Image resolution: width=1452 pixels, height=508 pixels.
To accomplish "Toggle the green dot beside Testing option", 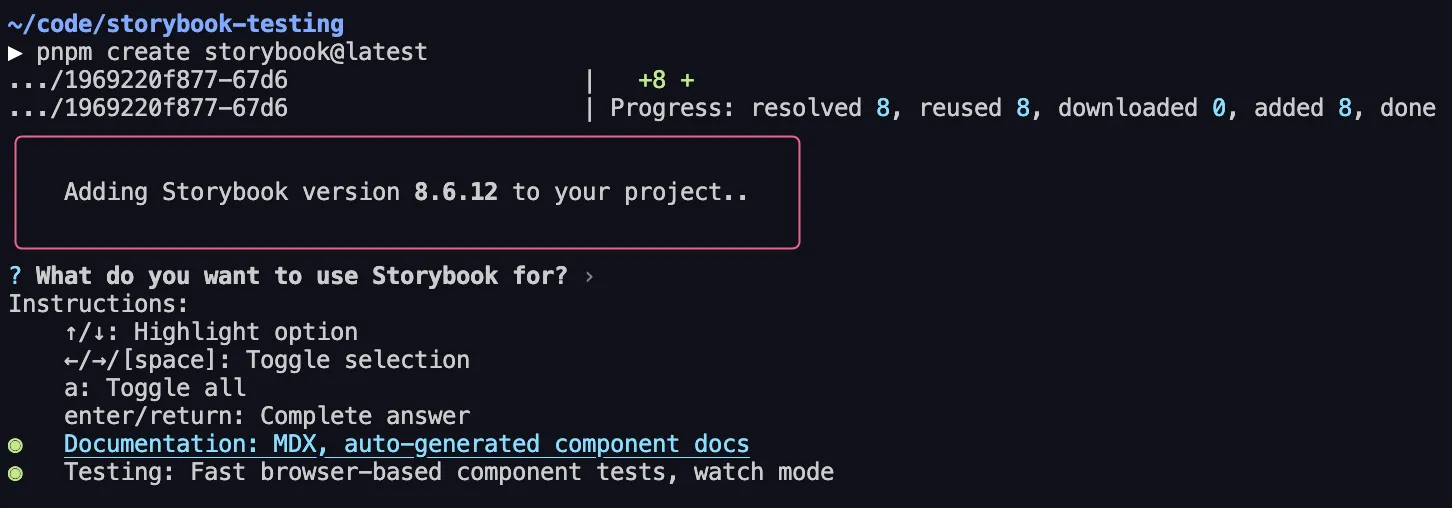I will coord(15,472).
